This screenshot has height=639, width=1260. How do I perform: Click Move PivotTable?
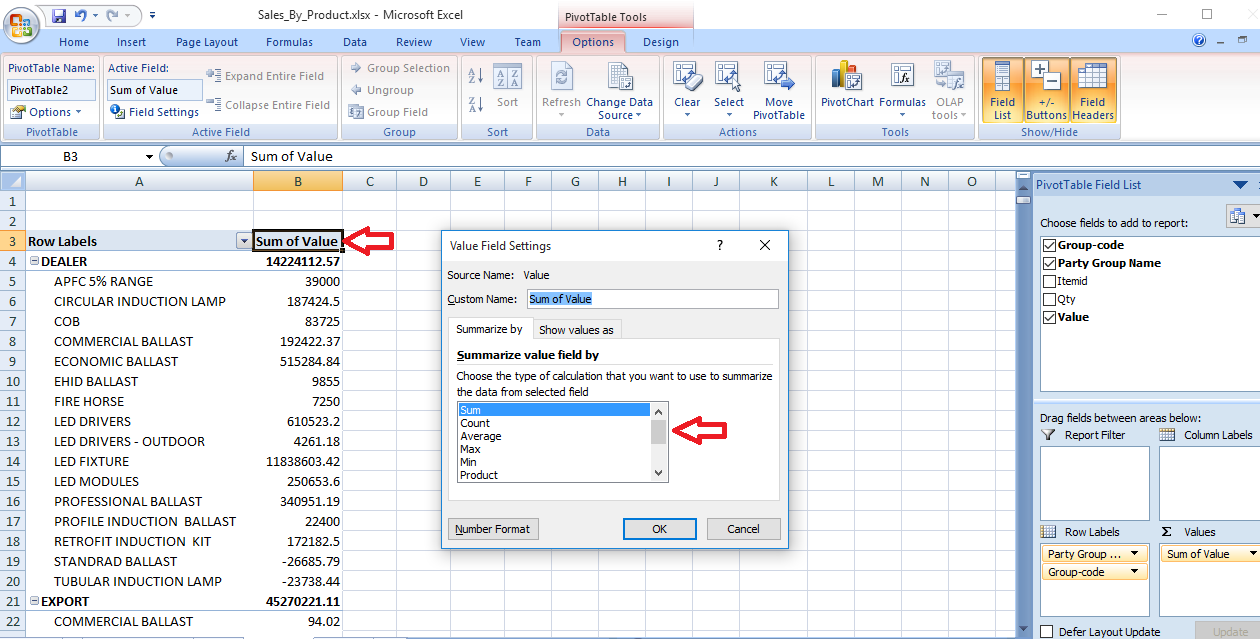(x=779, y=90)
